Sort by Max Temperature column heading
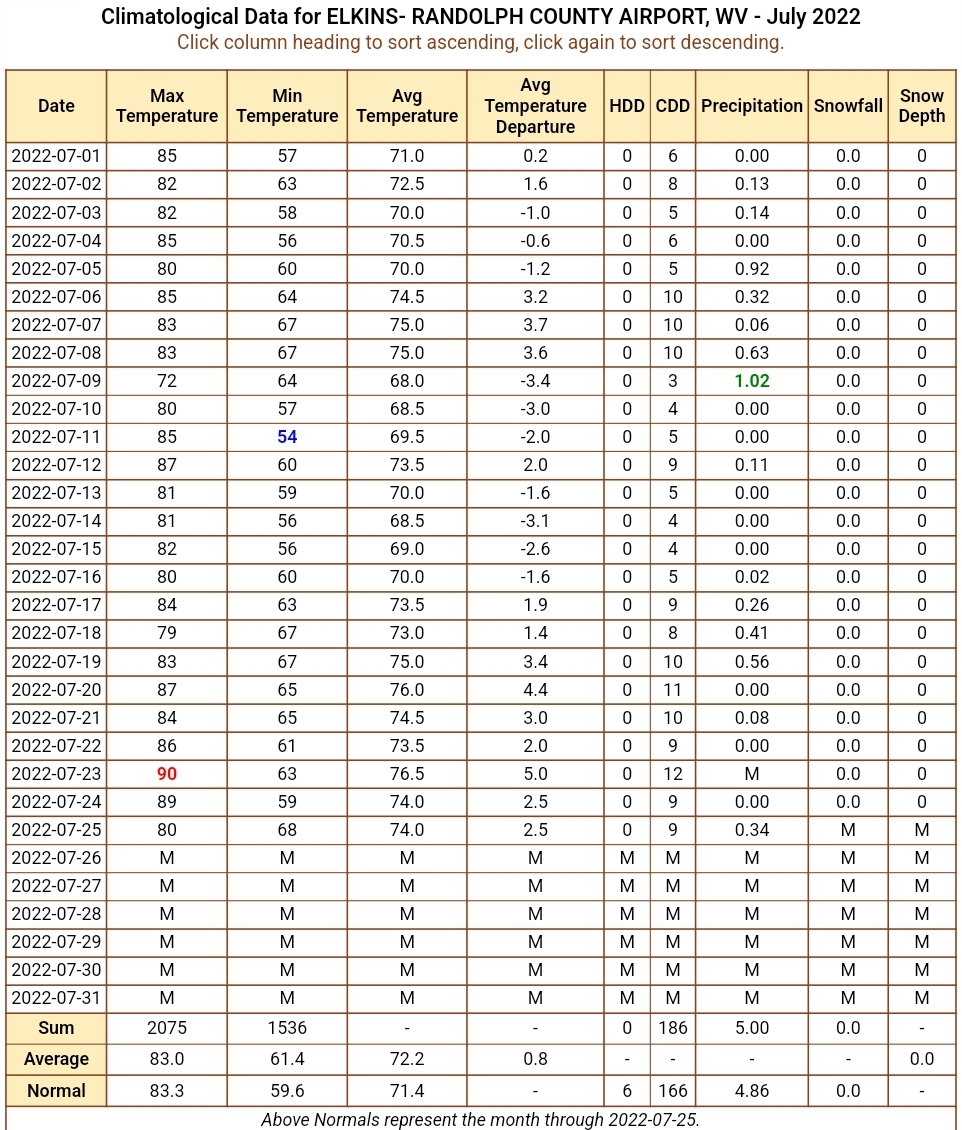 166,106
